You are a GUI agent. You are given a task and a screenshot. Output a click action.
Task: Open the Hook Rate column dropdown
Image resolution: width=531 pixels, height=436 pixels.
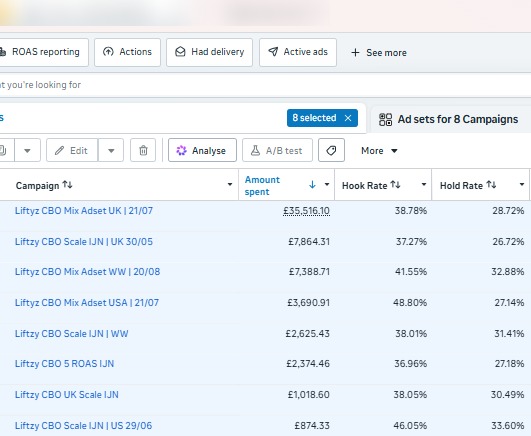click(x=424, y=184)
